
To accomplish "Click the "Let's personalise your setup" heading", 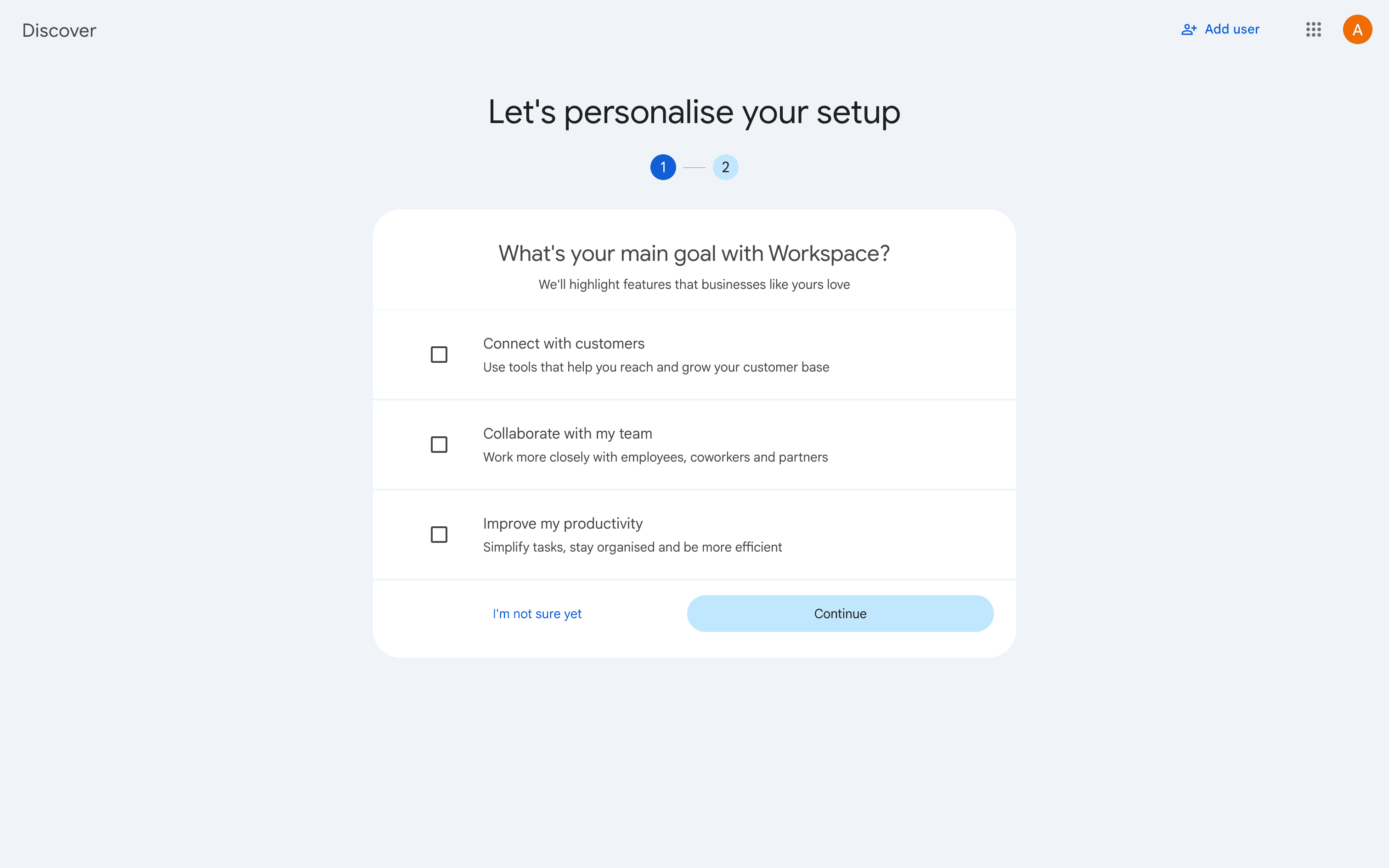I will click(694, 112).
